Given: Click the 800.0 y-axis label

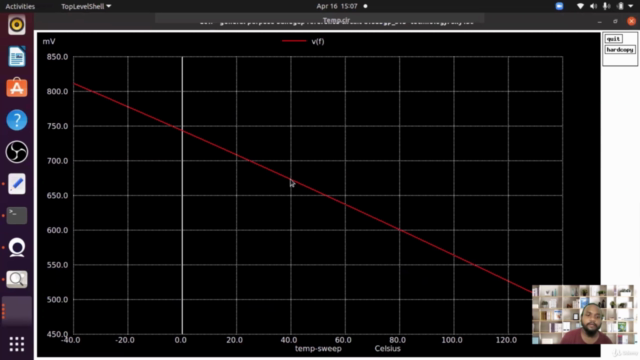Looking at the screenshot, I should 57,91.
